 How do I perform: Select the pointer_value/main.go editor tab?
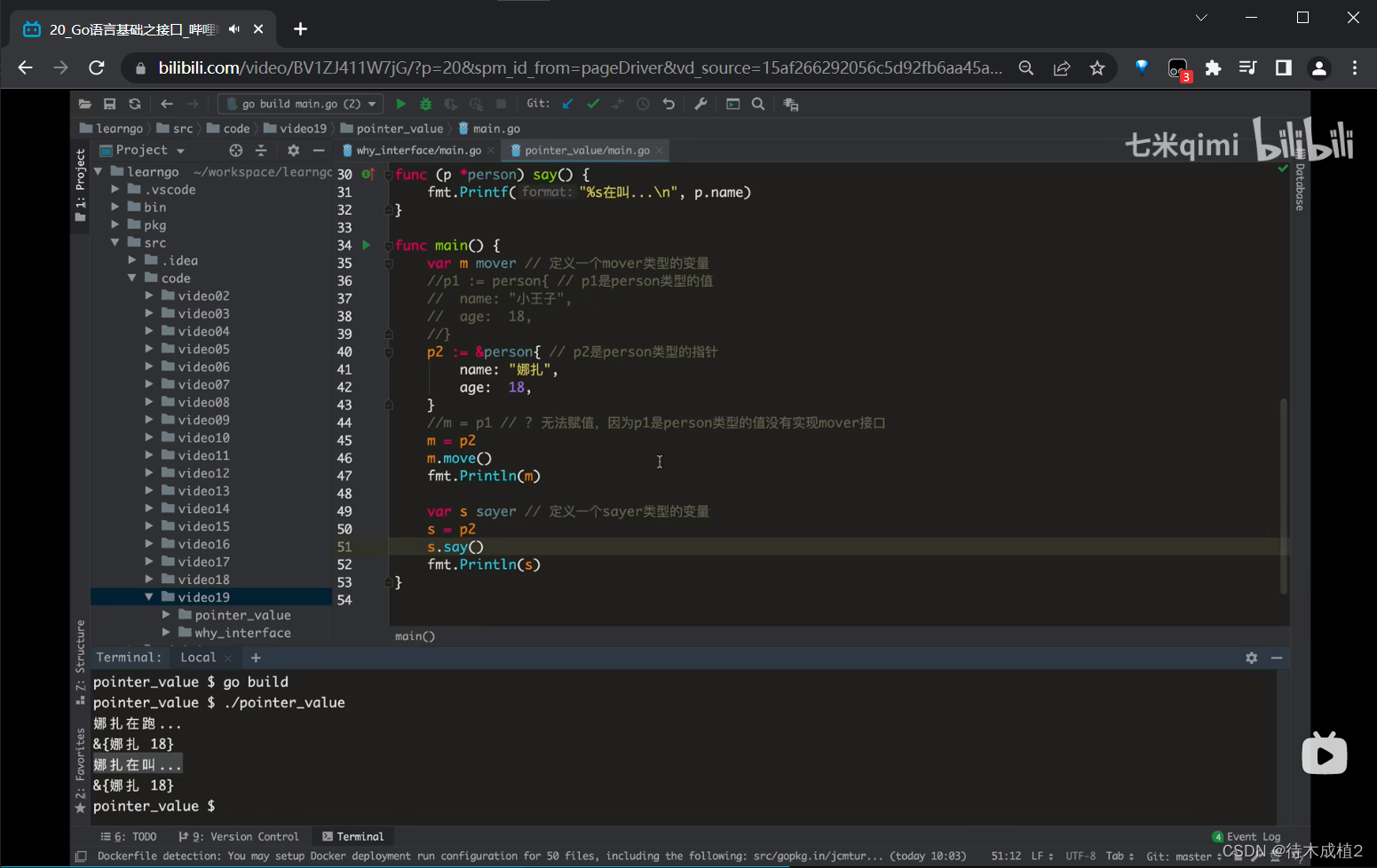[x=587, y=151]
